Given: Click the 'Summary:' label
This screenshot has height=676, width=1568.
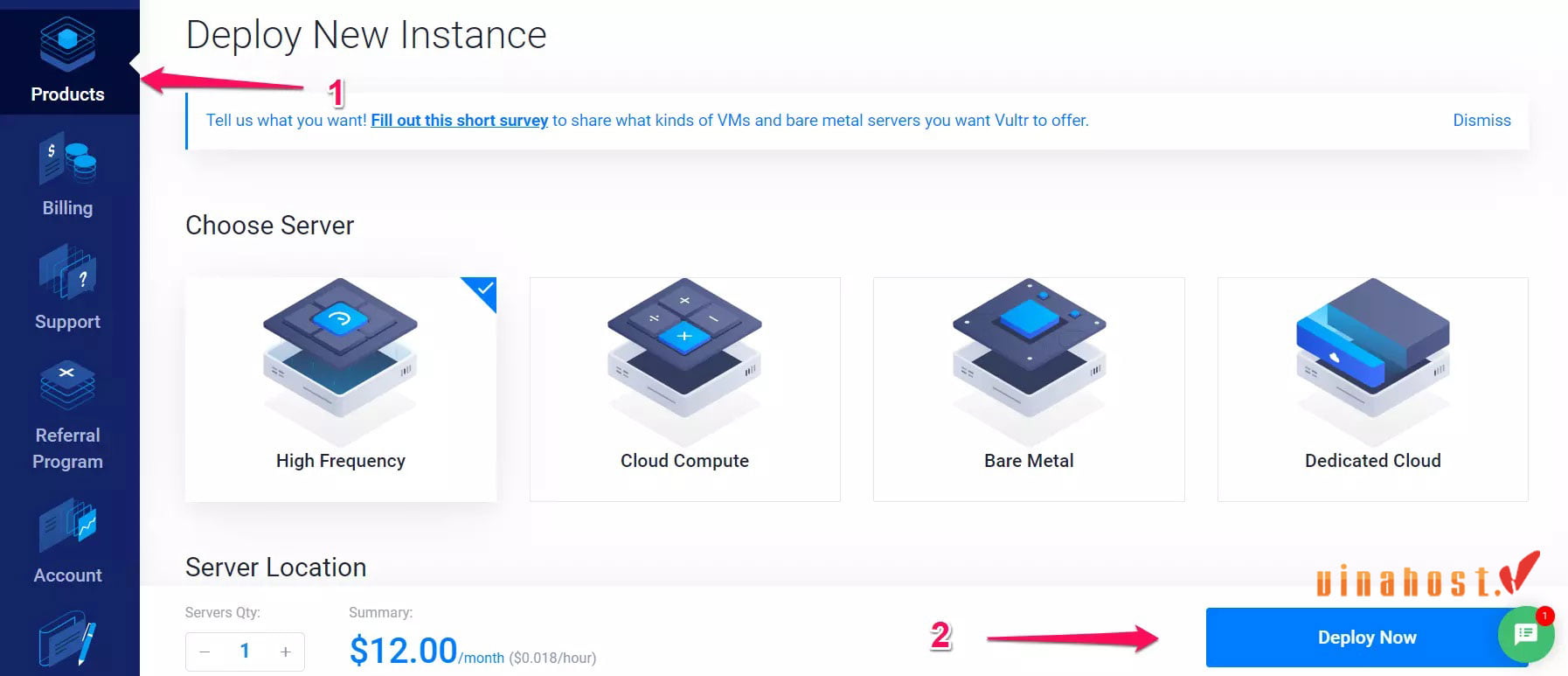Looking at the screenshot, I should (x=380, y=613).
